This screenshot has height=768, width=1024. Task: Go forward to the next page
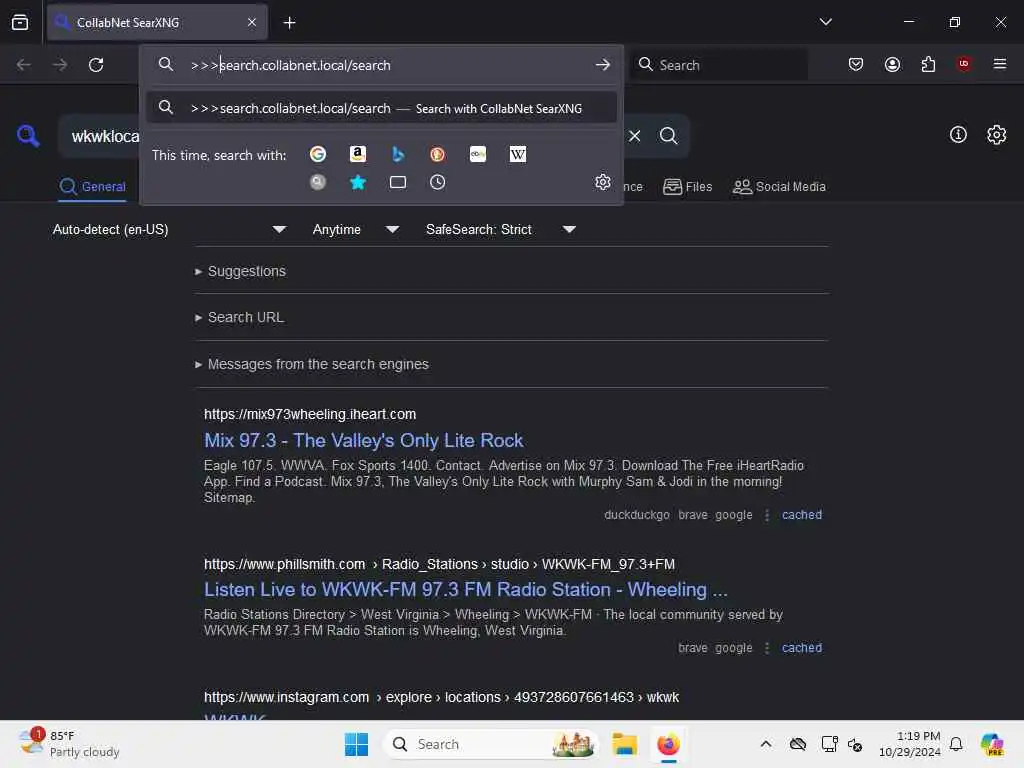[59, 65]
